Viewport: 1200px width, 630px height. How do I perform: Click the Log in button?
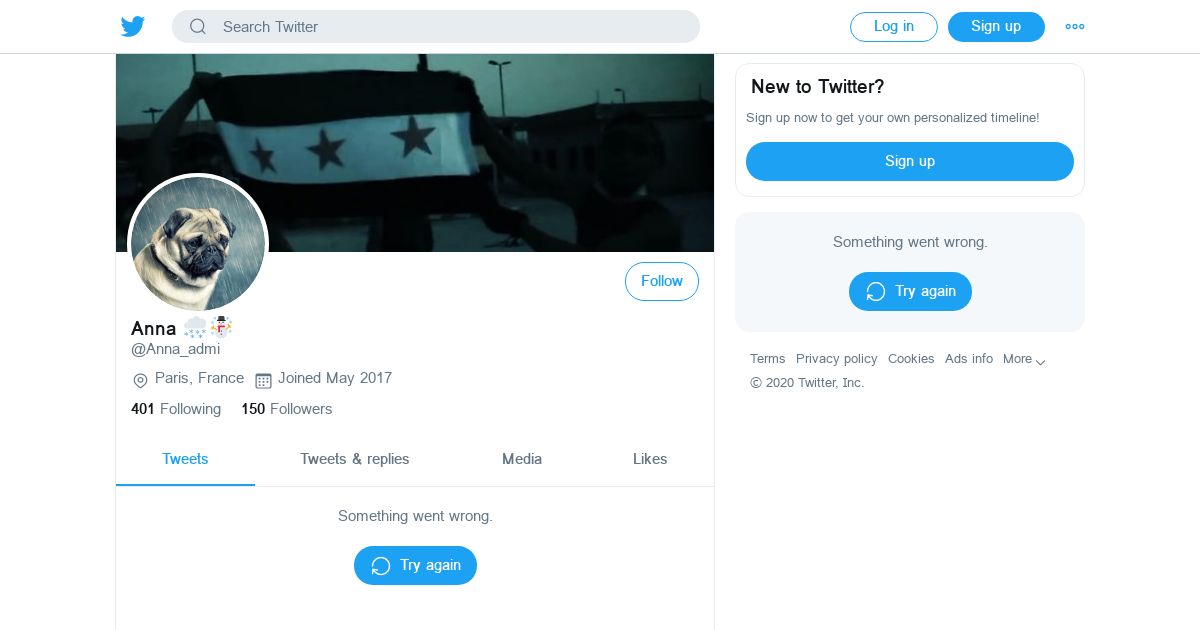(894, 27)
